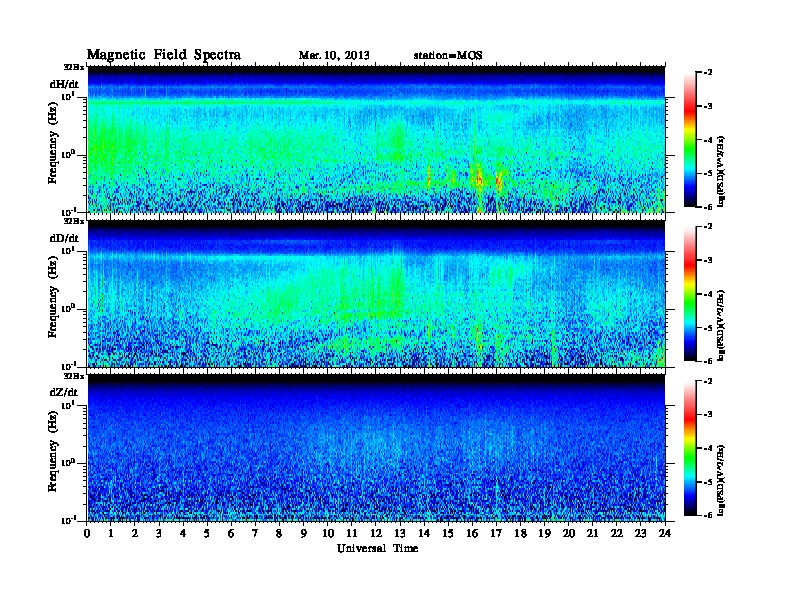The width and height of the screenshot is (792, 612).
Task: Click the -6 tick on the dH/dt color scale
Action: [x=708, y=207]
